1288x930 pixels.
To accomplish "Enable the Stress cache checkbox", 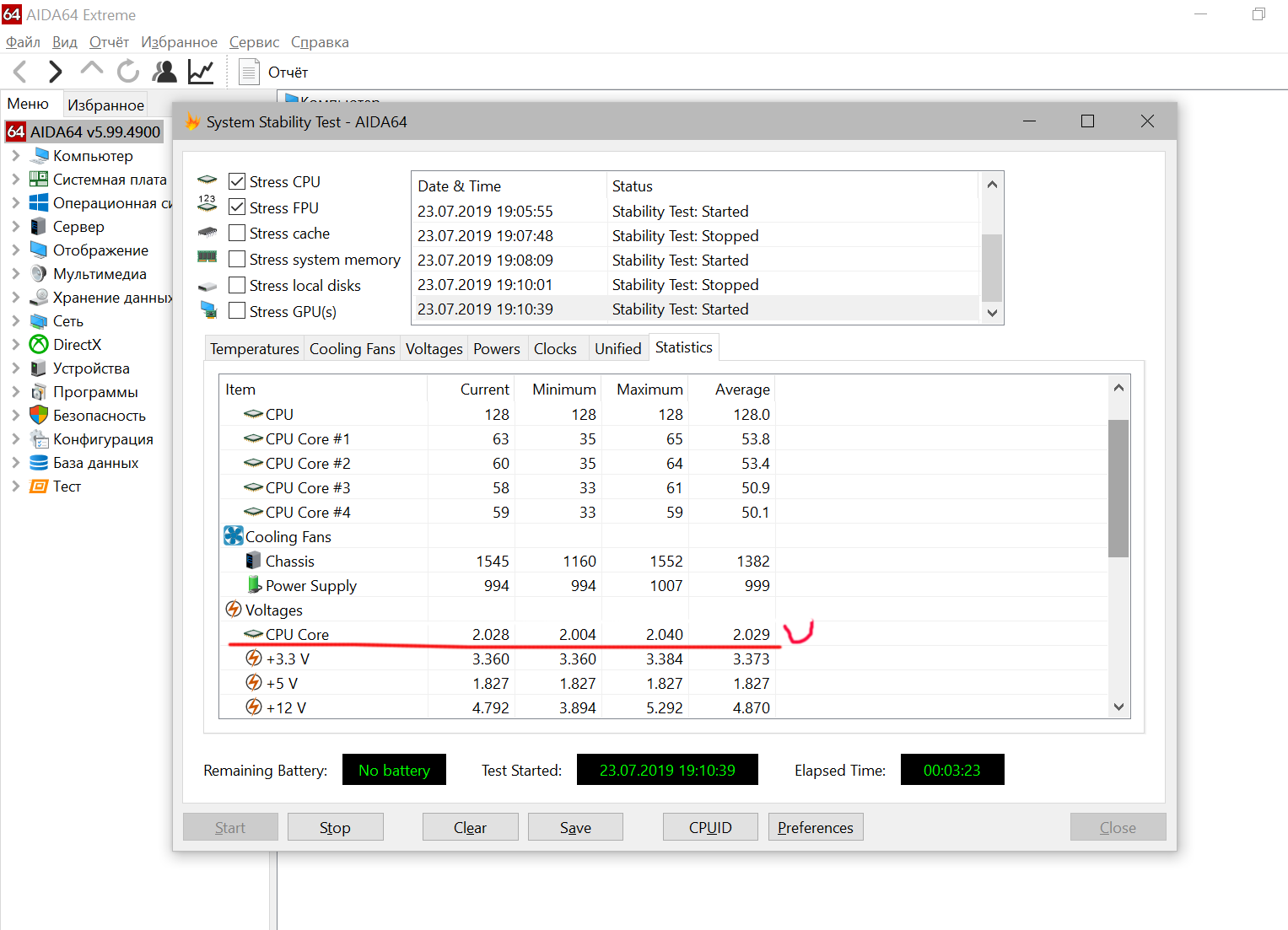I will coord(237,233).
